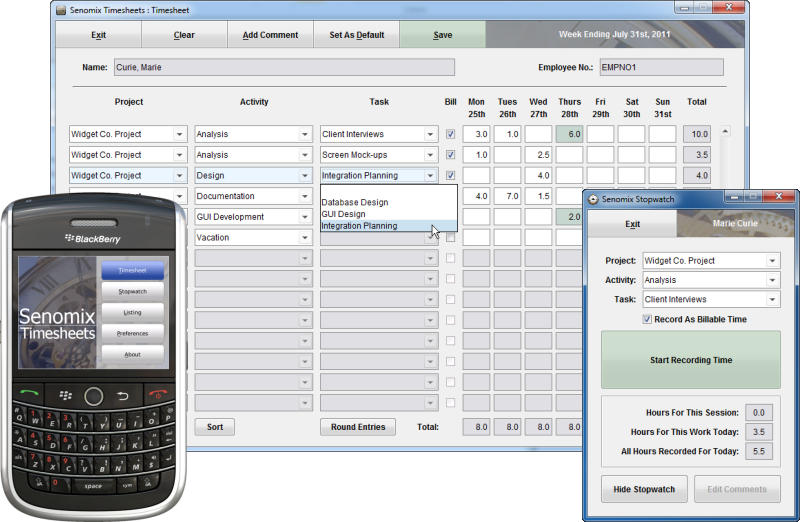Open Timesheet on BlackBerry menu
Image resolution: width=800 pixels, height=522 pixels.
pyautogui.click(x=133, y=270)
